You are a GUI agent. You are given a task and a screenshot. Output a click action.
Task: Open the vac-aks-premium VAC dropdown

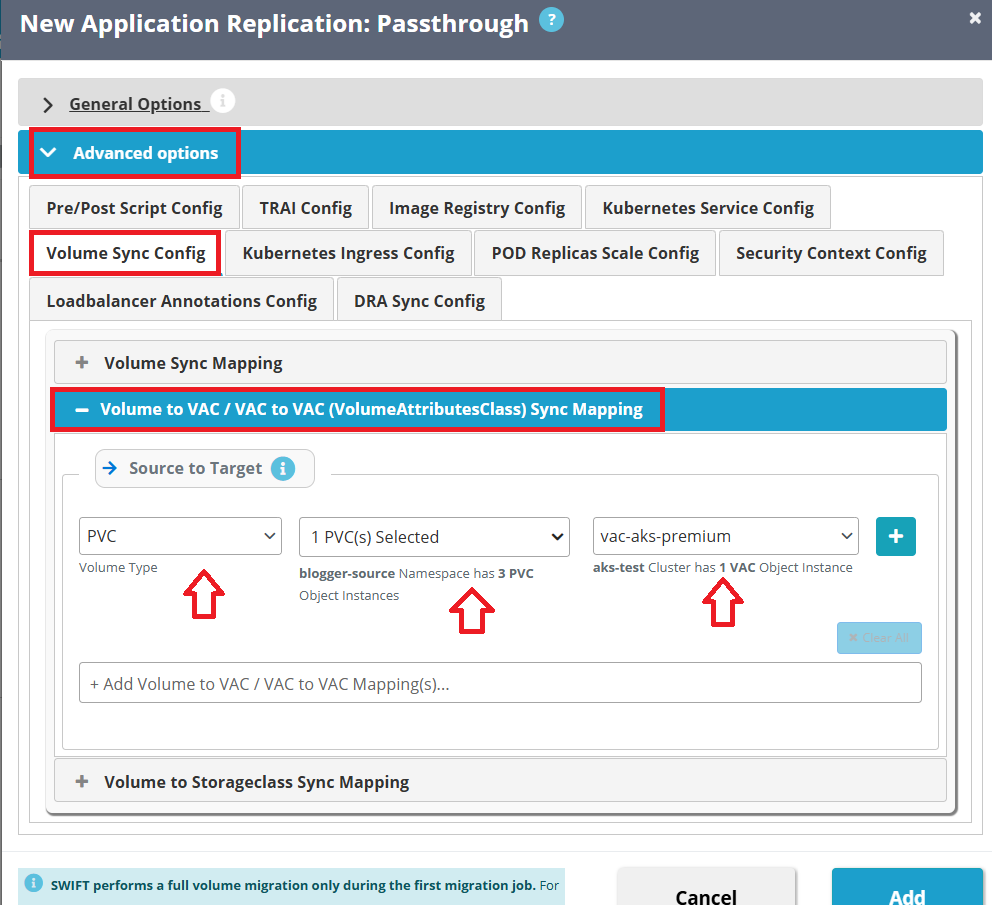[x=726, y=536]
